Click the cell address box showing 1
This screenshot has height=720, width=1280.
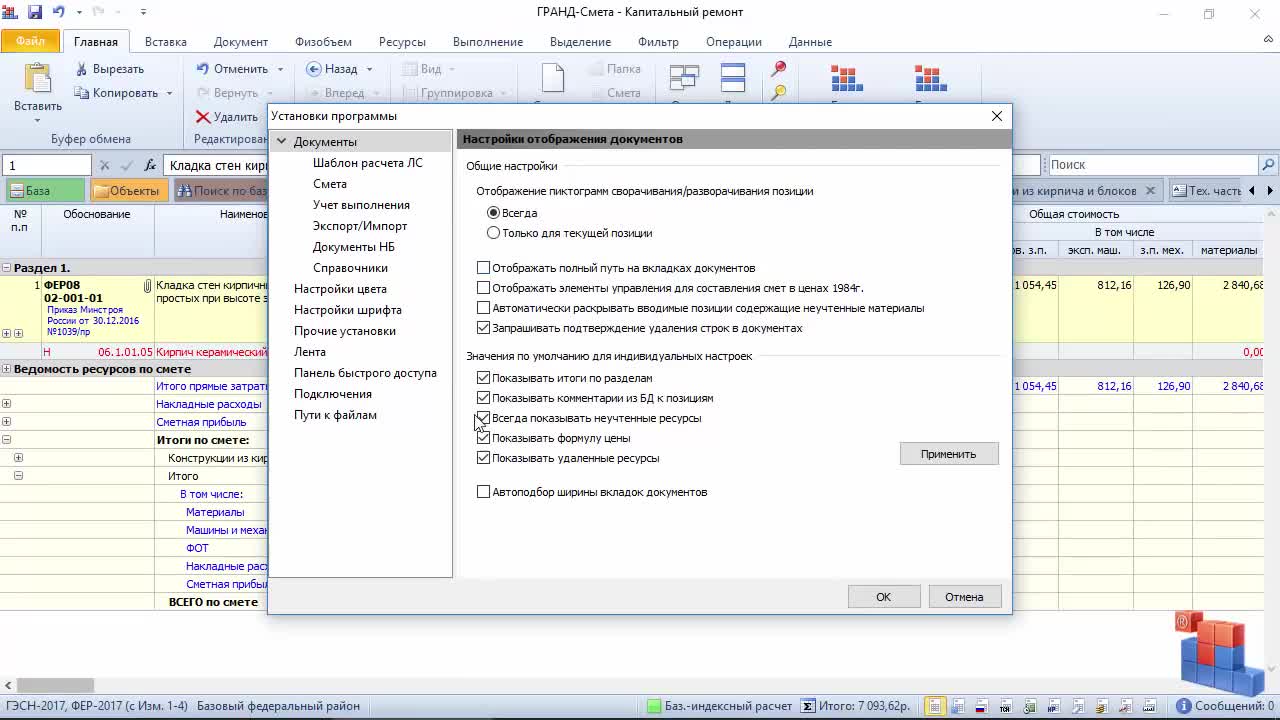click(47, 165)
